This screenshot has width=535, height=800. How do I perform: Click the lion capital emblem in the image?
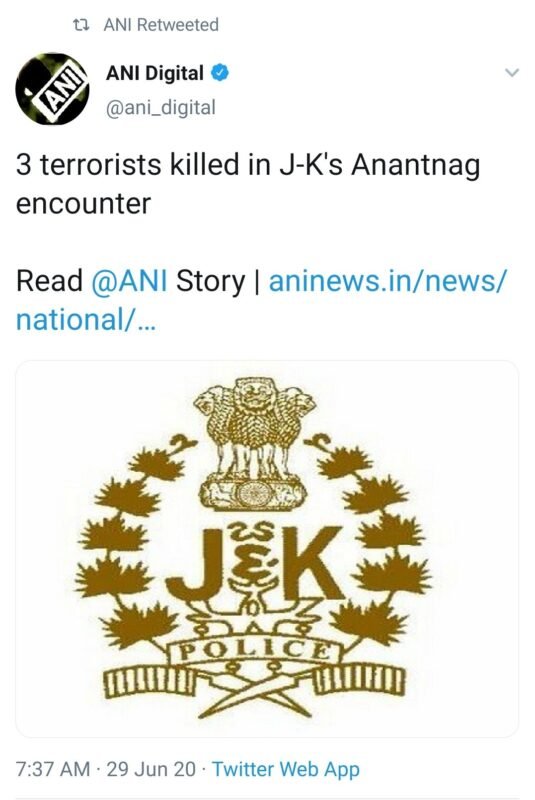254,444
